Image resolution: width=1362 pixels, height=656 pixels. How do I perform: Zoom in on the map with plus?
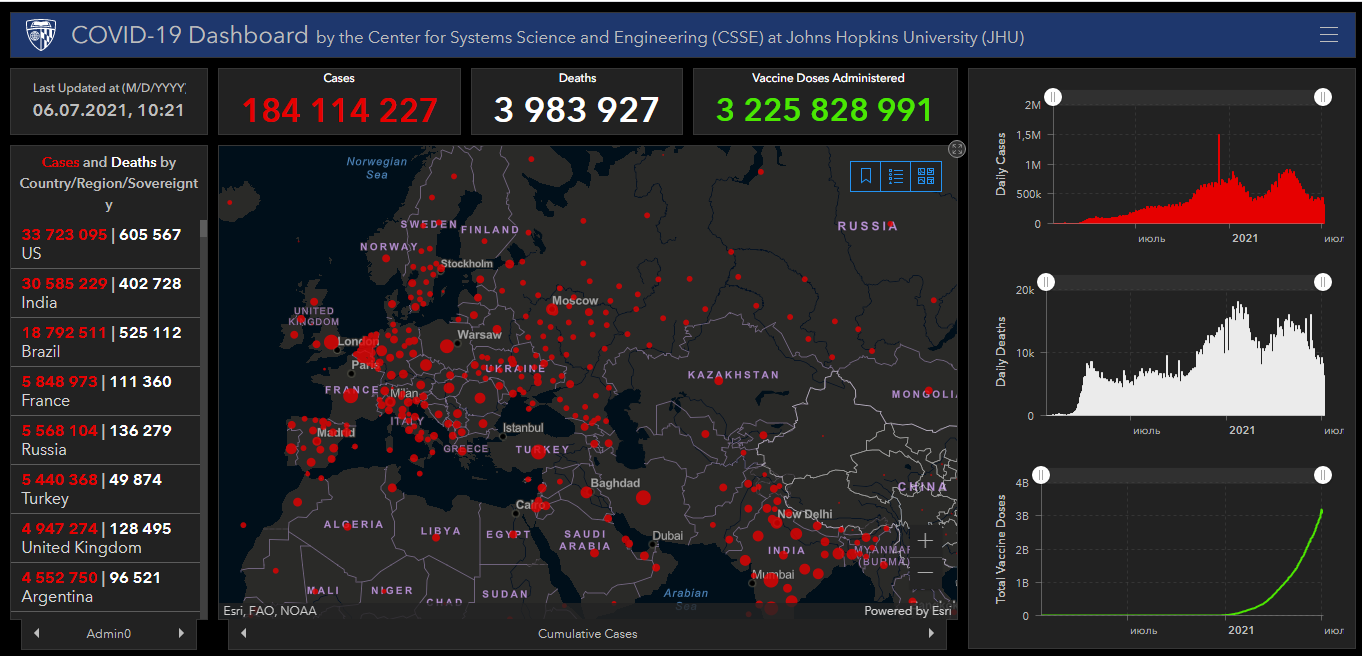(925, 541)
